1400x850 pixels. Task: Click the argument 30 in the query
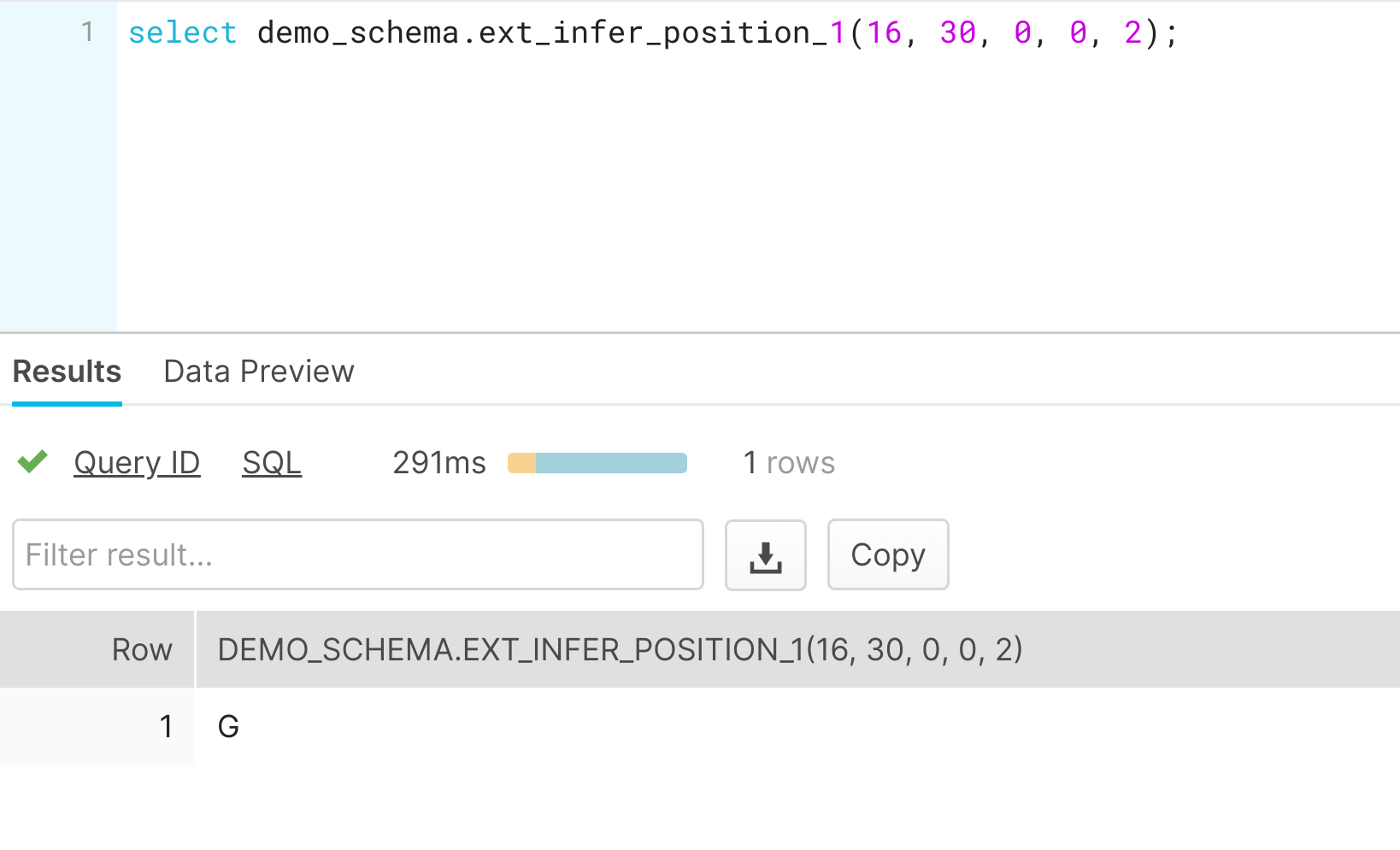tap(957, 32)
